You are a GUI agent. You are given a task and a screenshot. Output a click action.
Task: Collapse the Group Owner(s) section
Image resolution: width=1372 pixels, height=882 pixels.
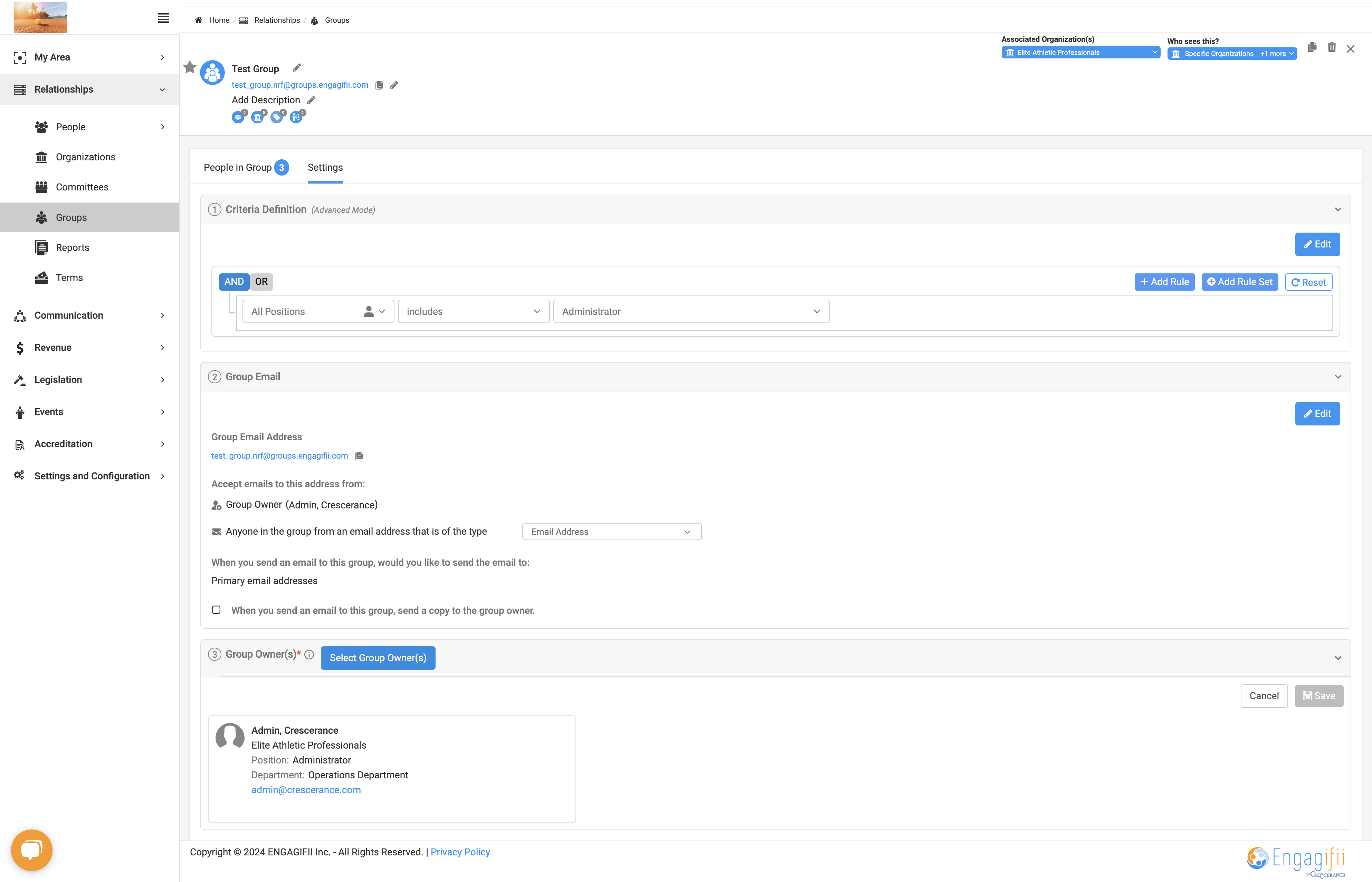point(1338,658)
